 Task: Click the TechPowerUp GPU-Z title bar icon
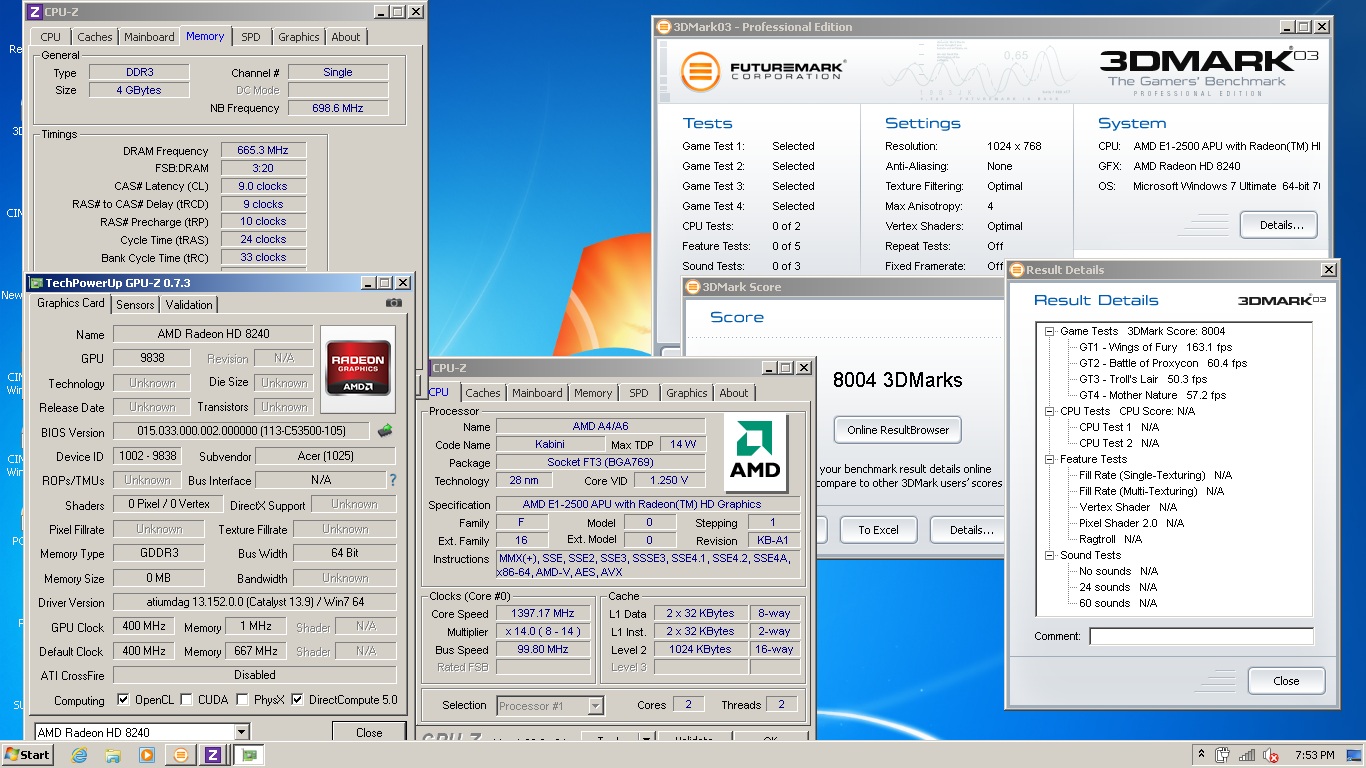point(36,283)
